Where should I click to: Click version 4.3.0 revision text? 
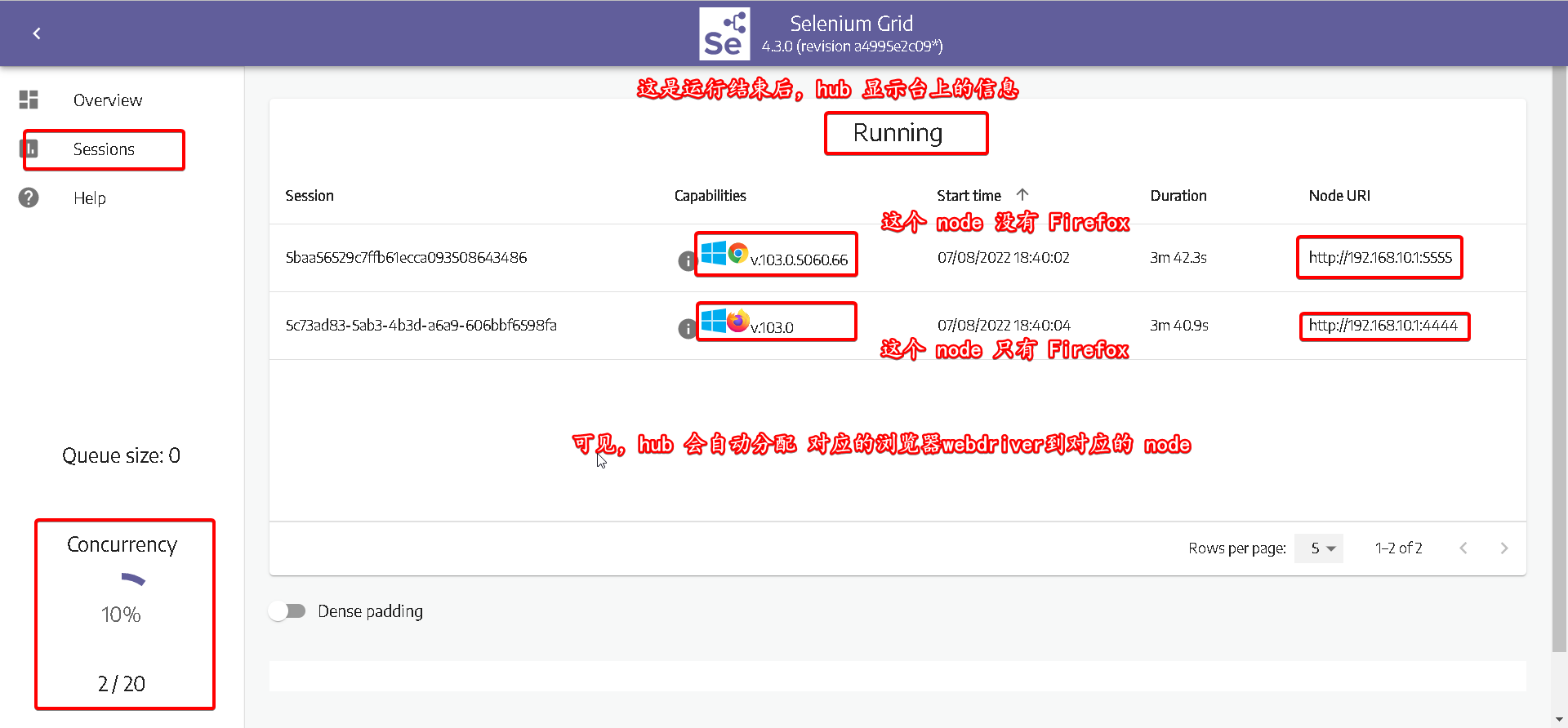point(853,47)
